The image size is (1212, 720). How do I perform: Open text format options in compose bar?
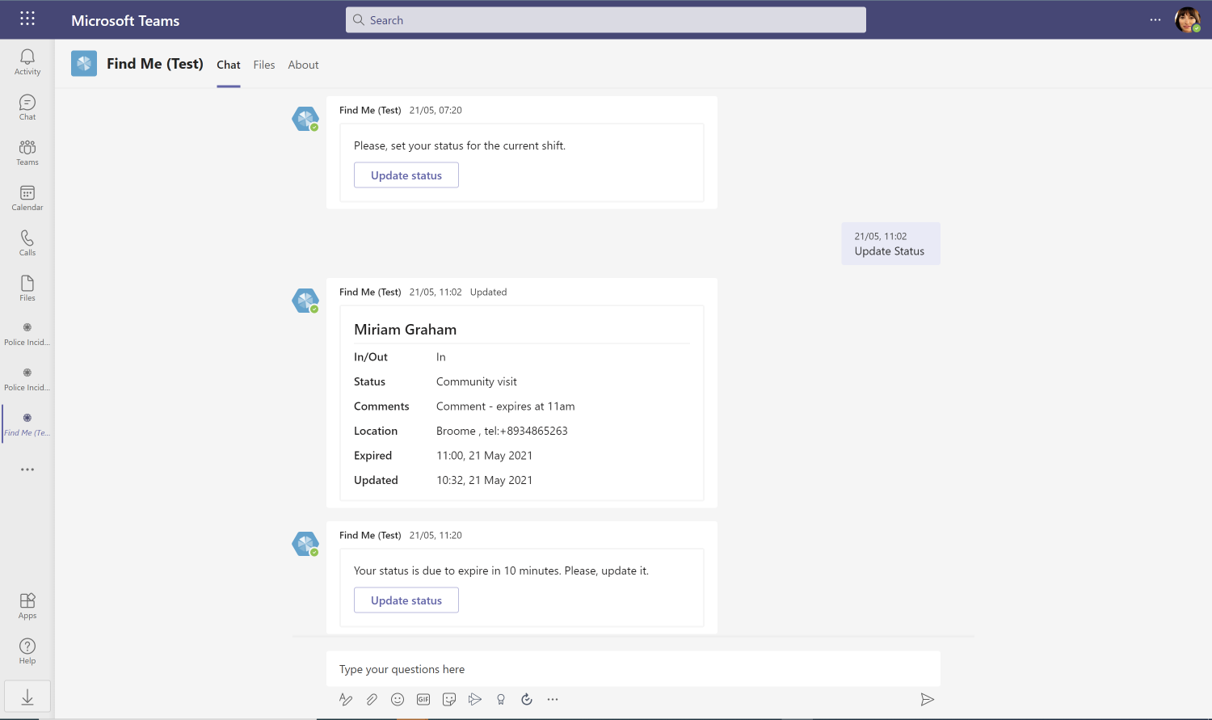pyautogui.click(x=345, y=700)
